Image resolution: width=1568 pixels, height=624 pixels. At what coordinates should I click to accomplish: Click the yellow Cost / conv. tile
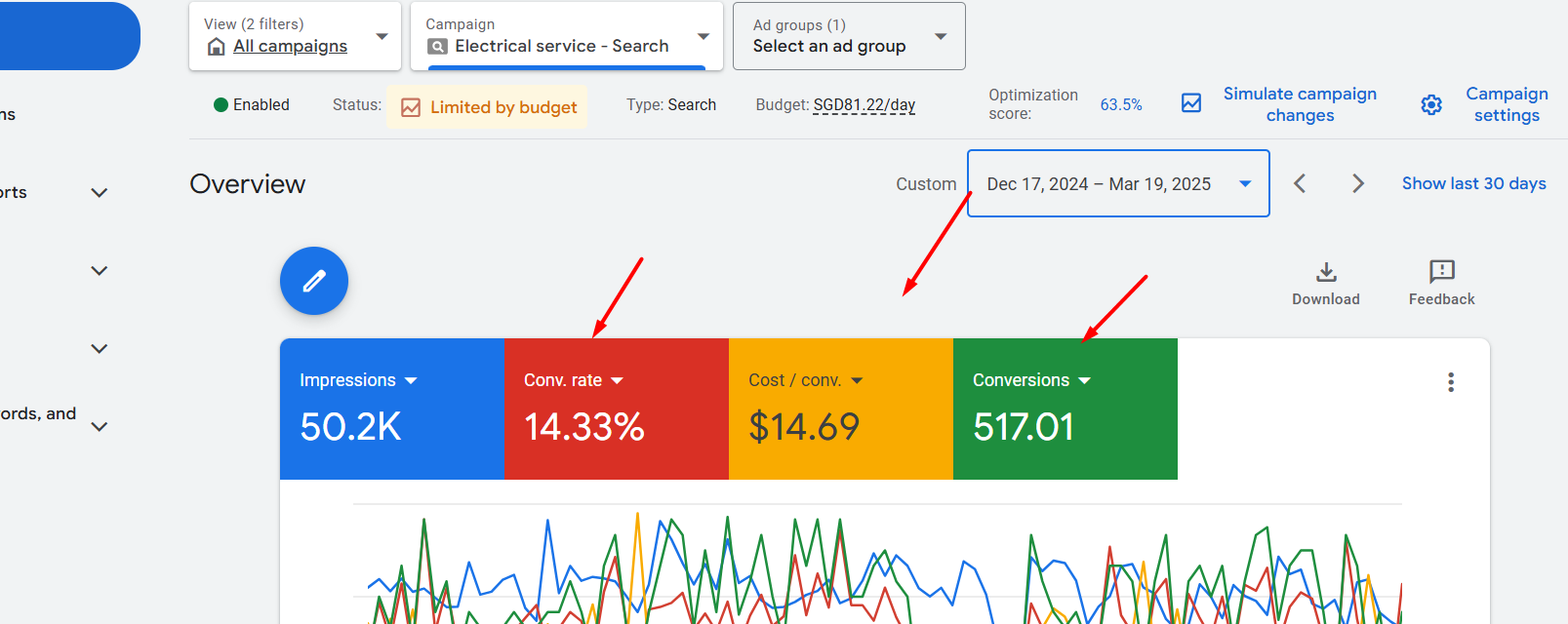[840, 409]
